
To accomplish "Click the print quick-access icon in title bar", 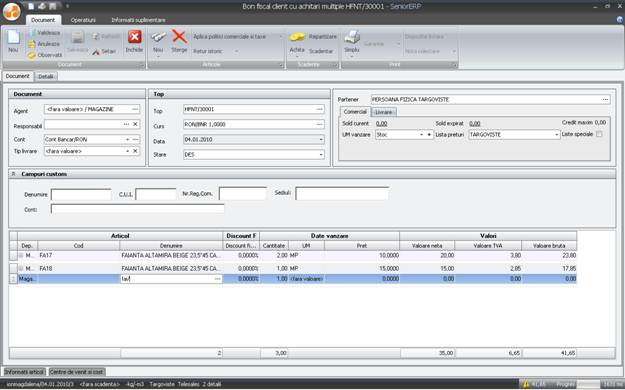I will coord(42,6).
